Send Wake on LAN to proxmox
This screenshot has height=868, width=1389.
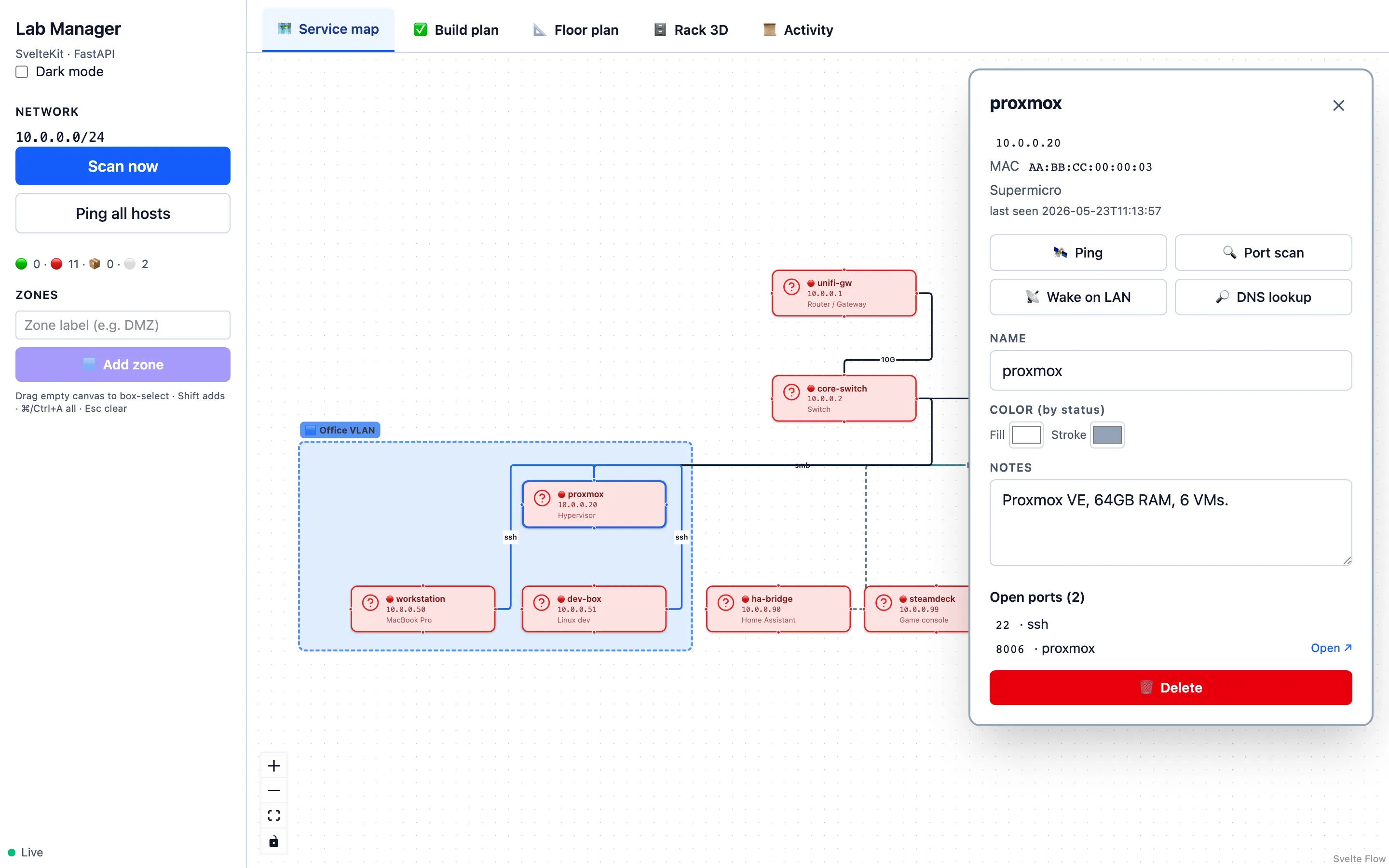[1078, 297]
